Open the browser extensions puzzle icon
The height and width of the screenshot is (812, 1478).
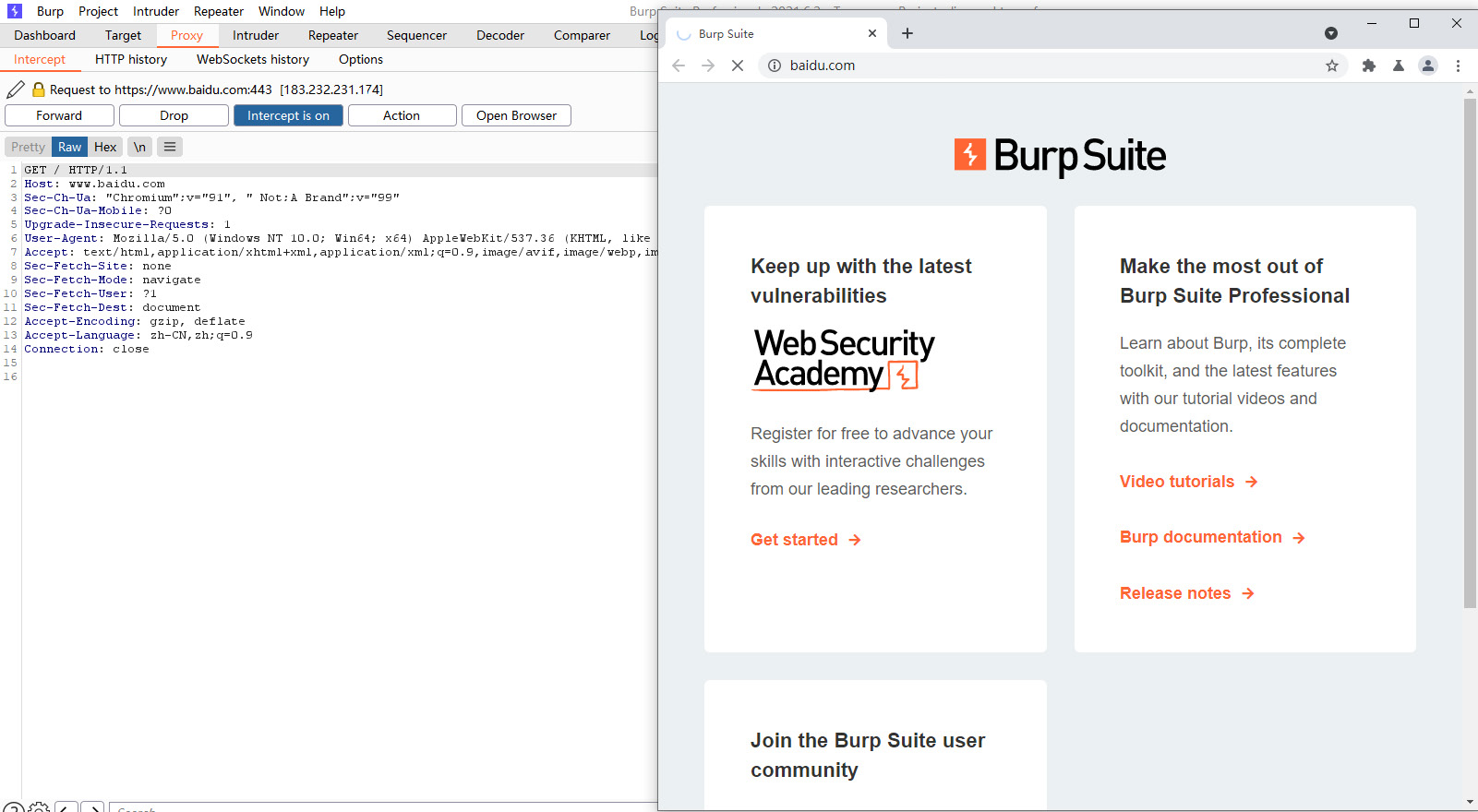1369,66
